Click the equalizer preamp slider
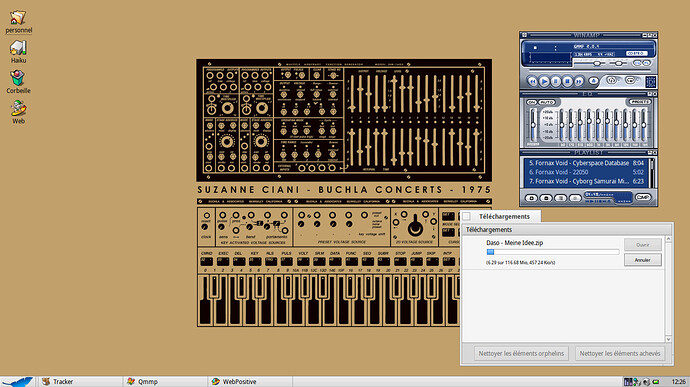690x387 pixels. (533, 125)
